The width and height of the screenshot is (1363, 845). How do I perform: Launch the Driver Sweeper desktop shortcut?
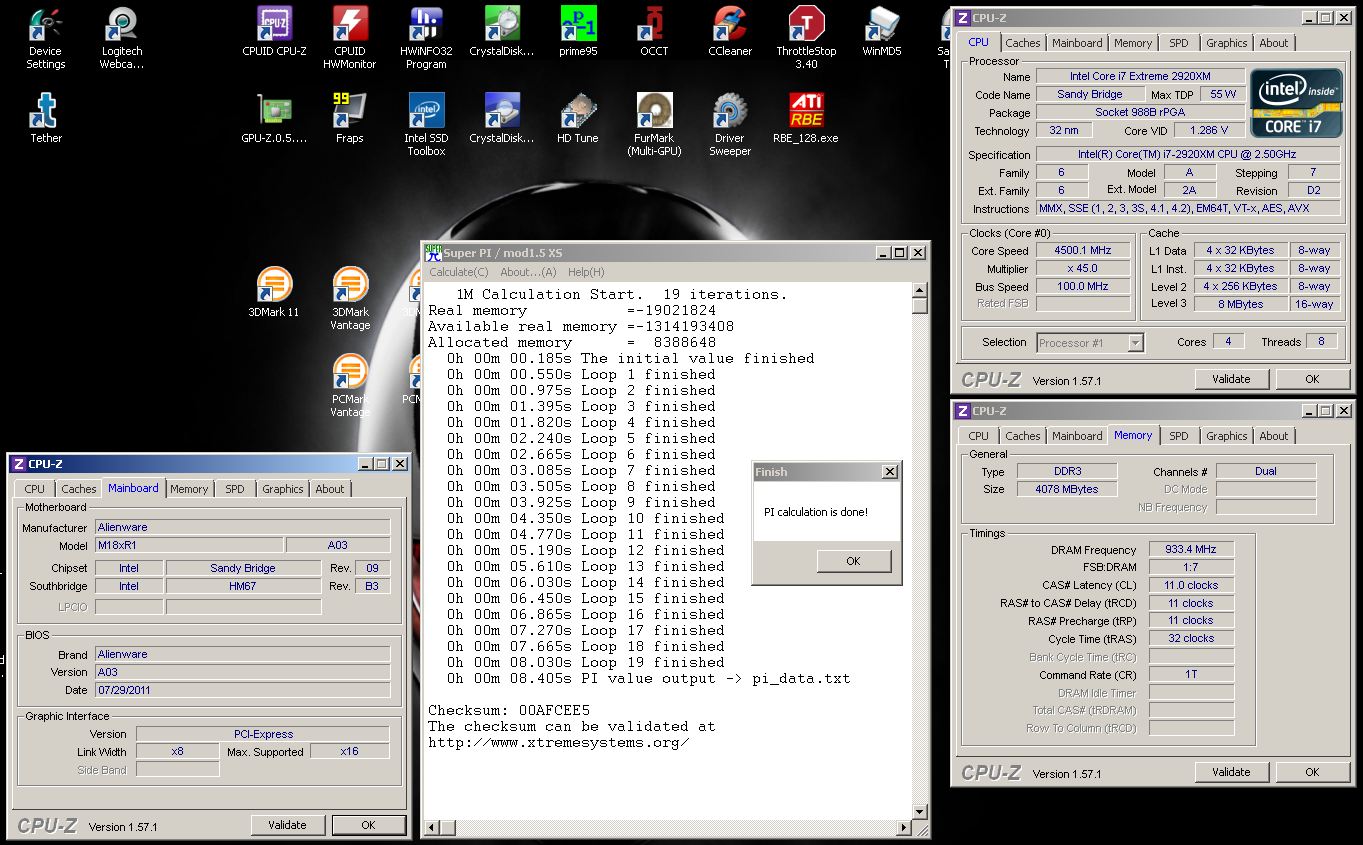pos(730,126)
